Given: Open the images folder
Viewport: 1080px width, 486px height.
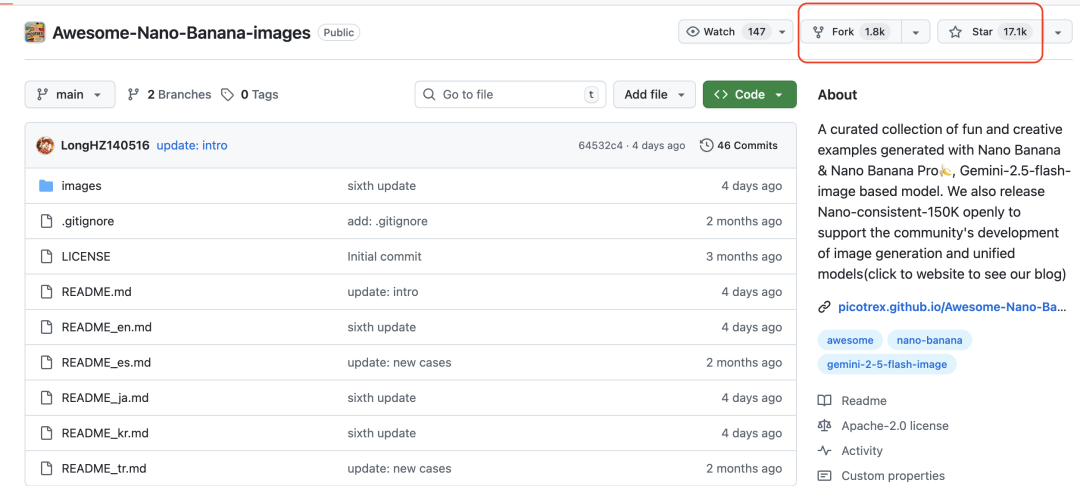Looking at the screenshot, I should pos(81,186).
